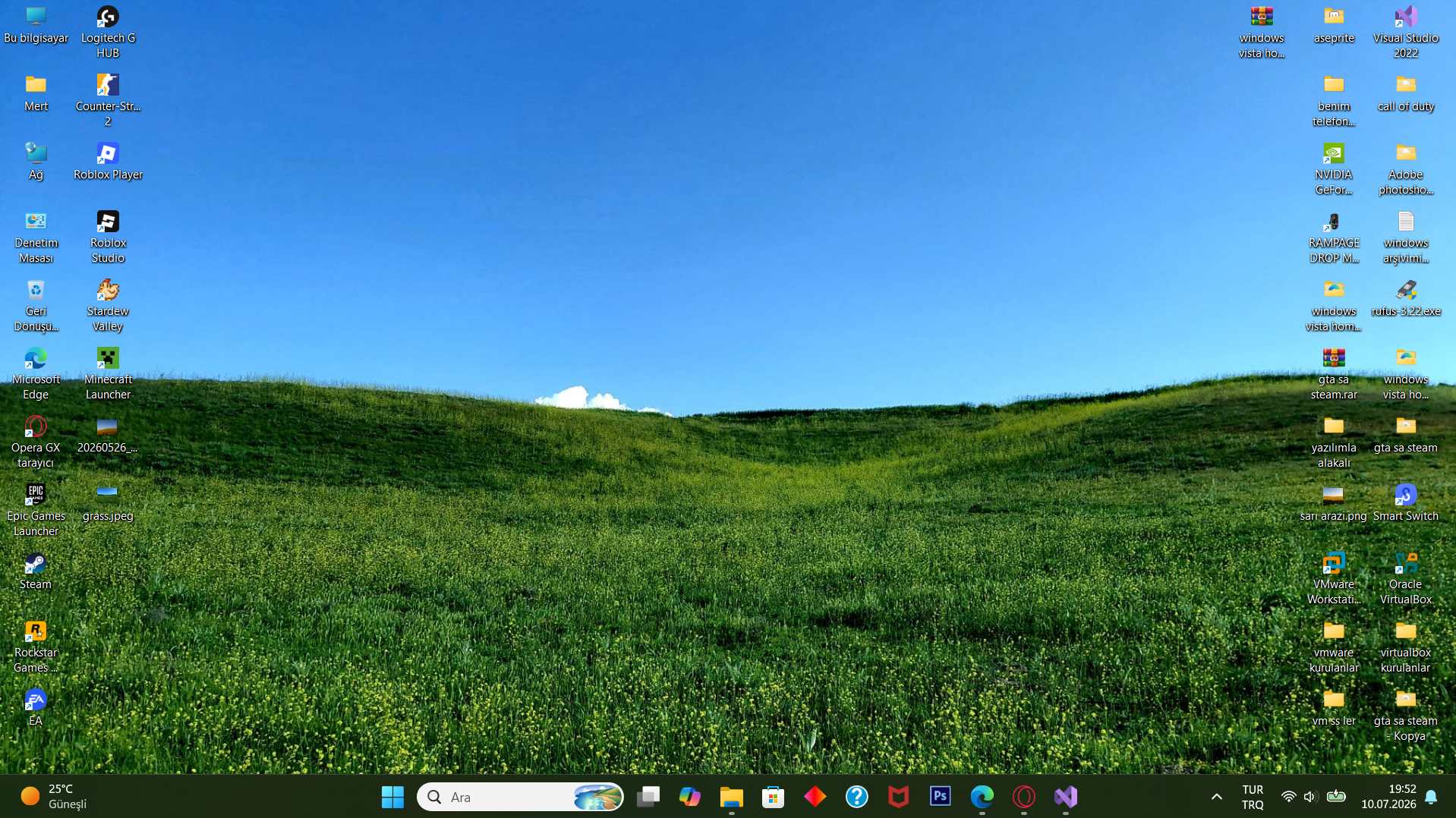Expand the hidden system tray icons chevron
1456x818 pixels.
pos(1217,797)
